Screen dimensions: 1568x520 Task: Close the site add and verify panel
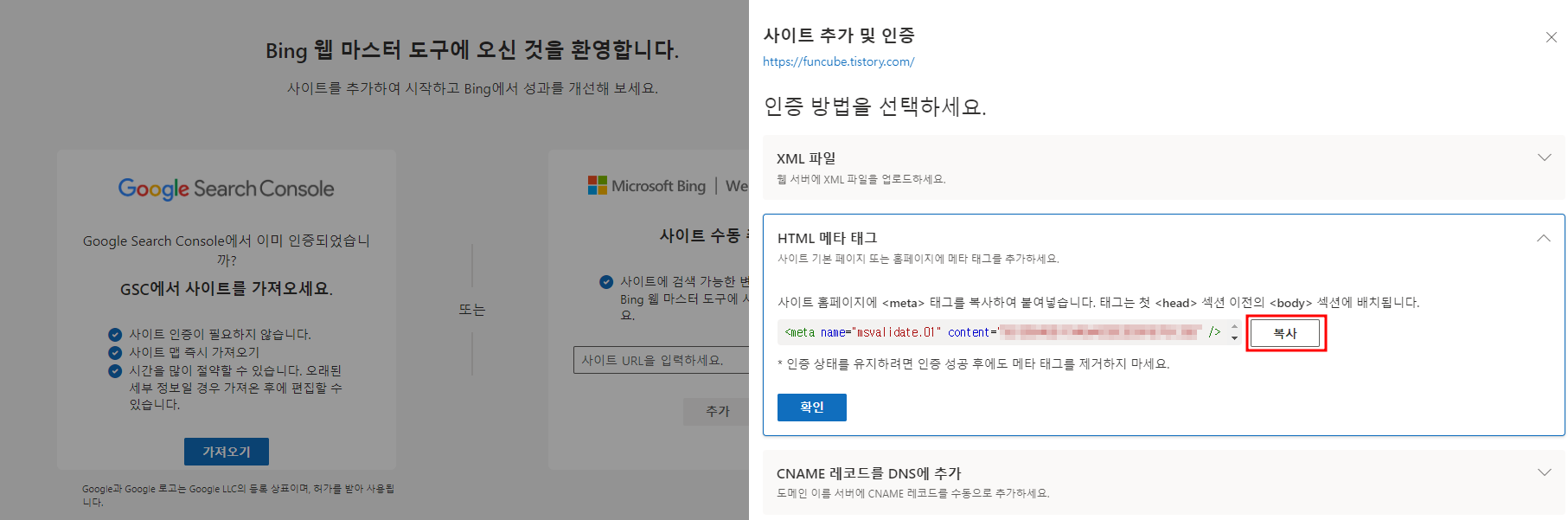(x=1551, y=37)
